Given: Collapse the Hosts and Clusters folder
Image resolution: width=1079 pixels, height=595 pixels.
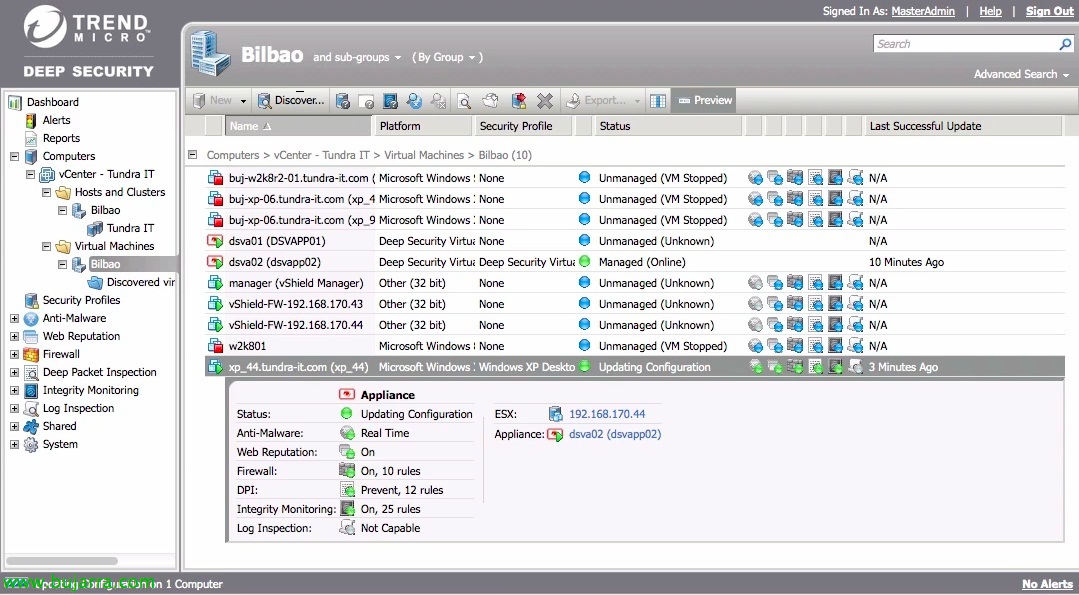Looking at the screenshot, I should coord(46,193).
